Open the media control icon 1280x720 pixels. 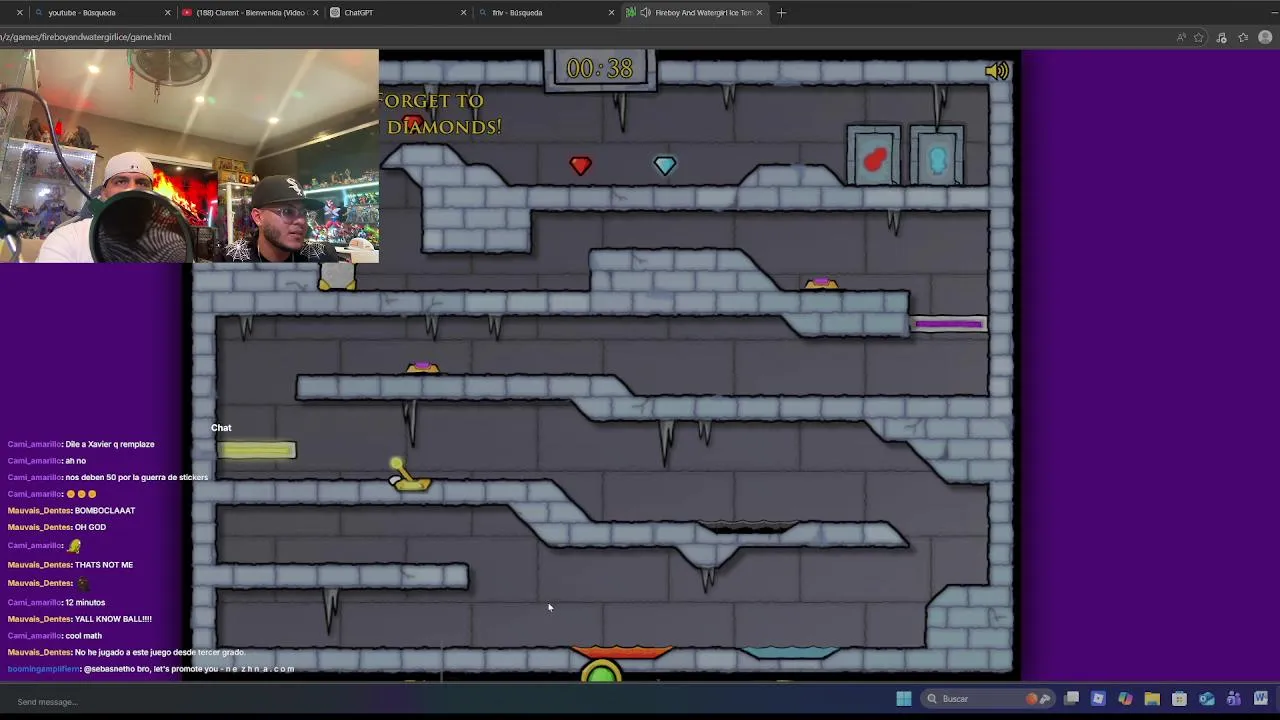[x=1221, y=38]
